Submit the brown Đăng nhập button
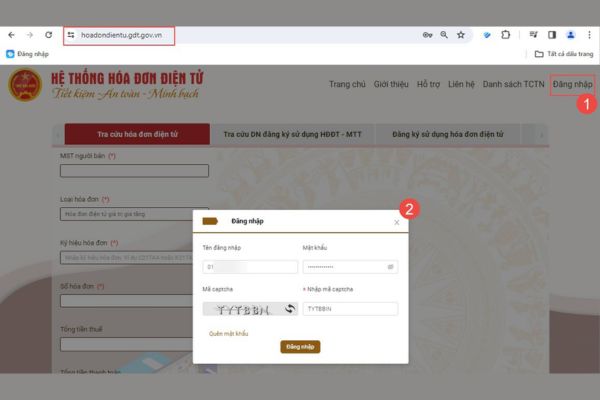Viewport: 600px width, 400px height. coord(300,347)
